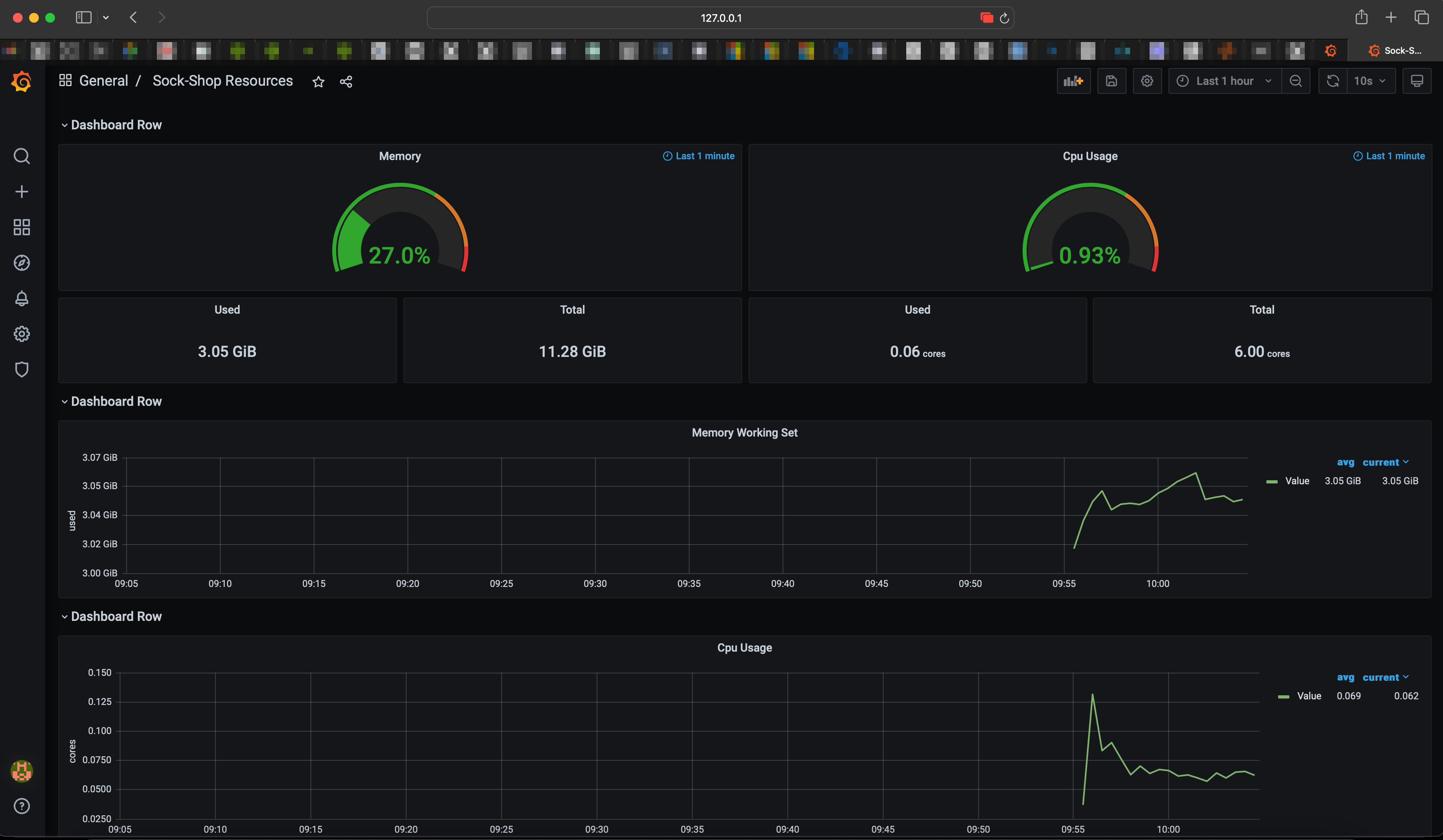The height and width of the screenshot is (840, 1443).
Task: Open the Last 1 hour time picker
Action: point(1224,81)
